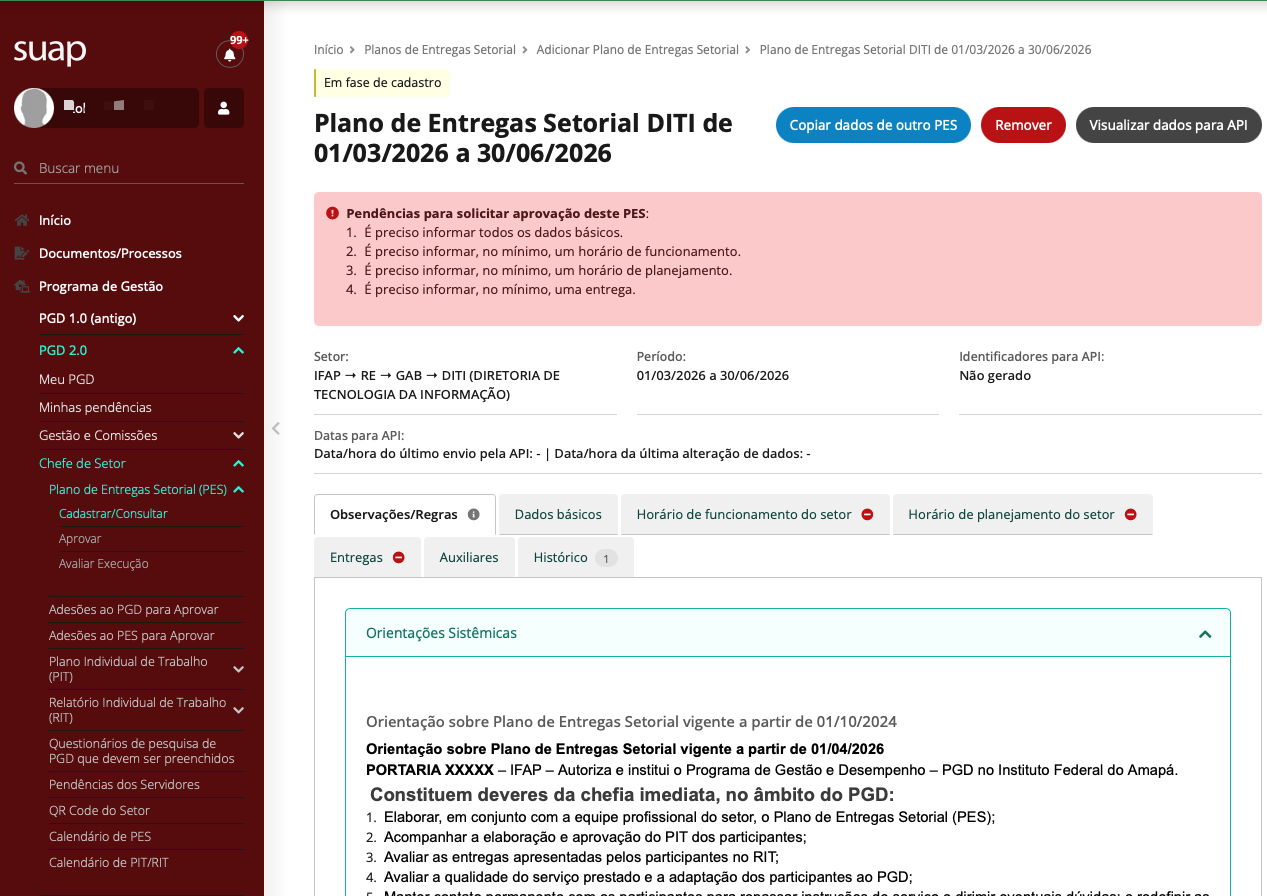Viewport: 1267px width, 896px height.
Task: Click the Início home icon in sidebar
Action: point(21,220)
